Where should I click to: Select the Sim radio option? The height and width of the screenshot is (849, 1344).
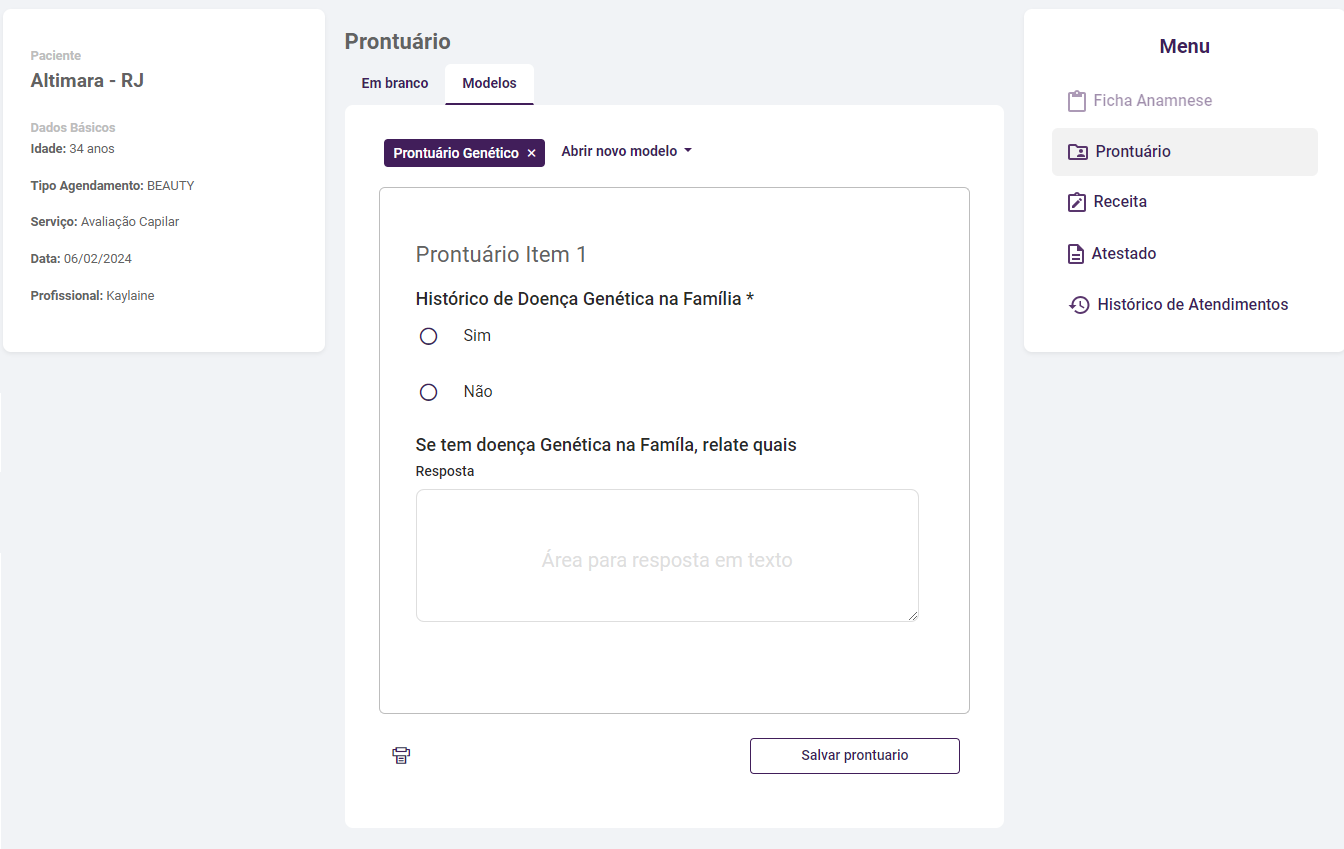[429, 337]
